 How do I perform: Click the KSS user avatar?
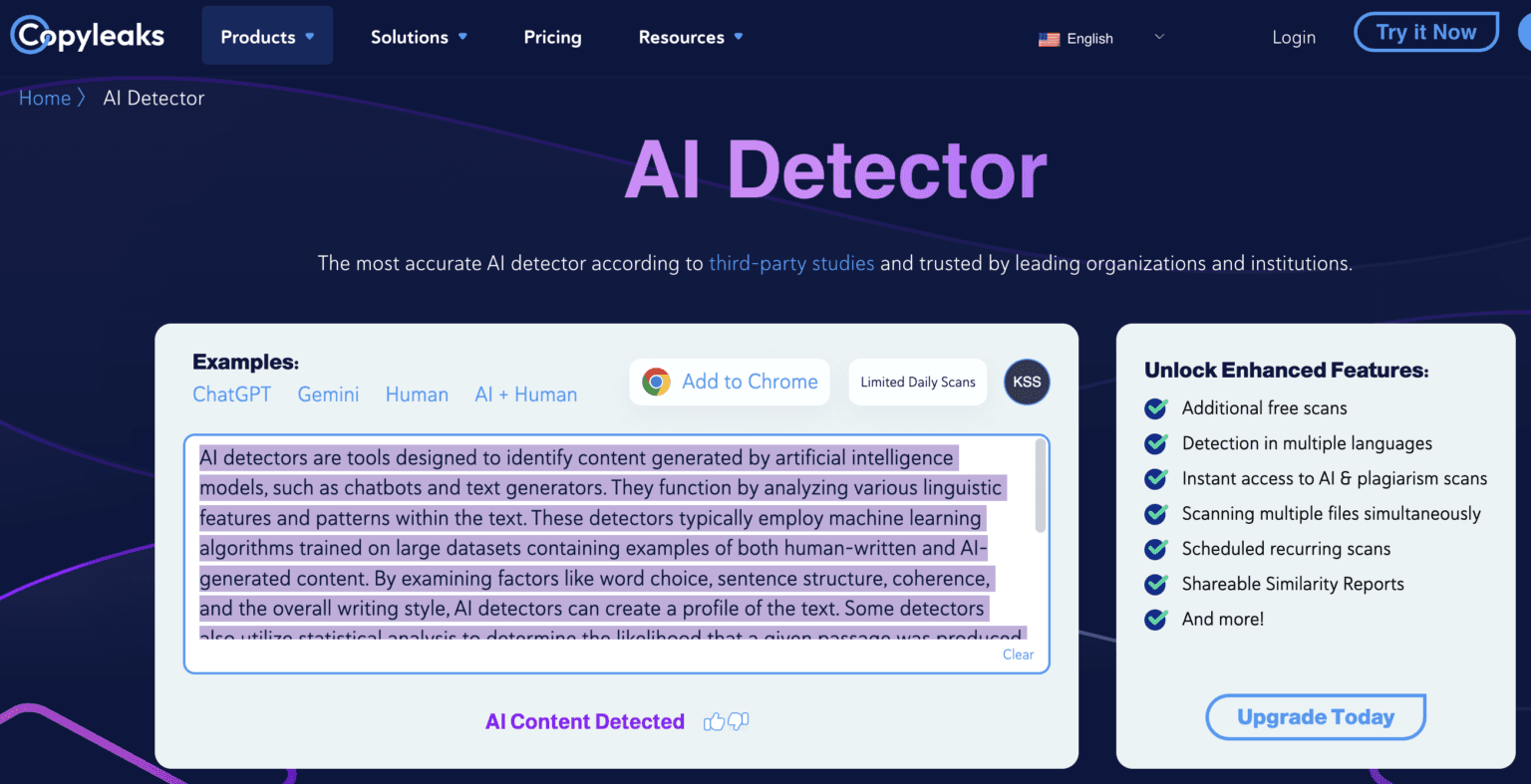[1027, 382]
